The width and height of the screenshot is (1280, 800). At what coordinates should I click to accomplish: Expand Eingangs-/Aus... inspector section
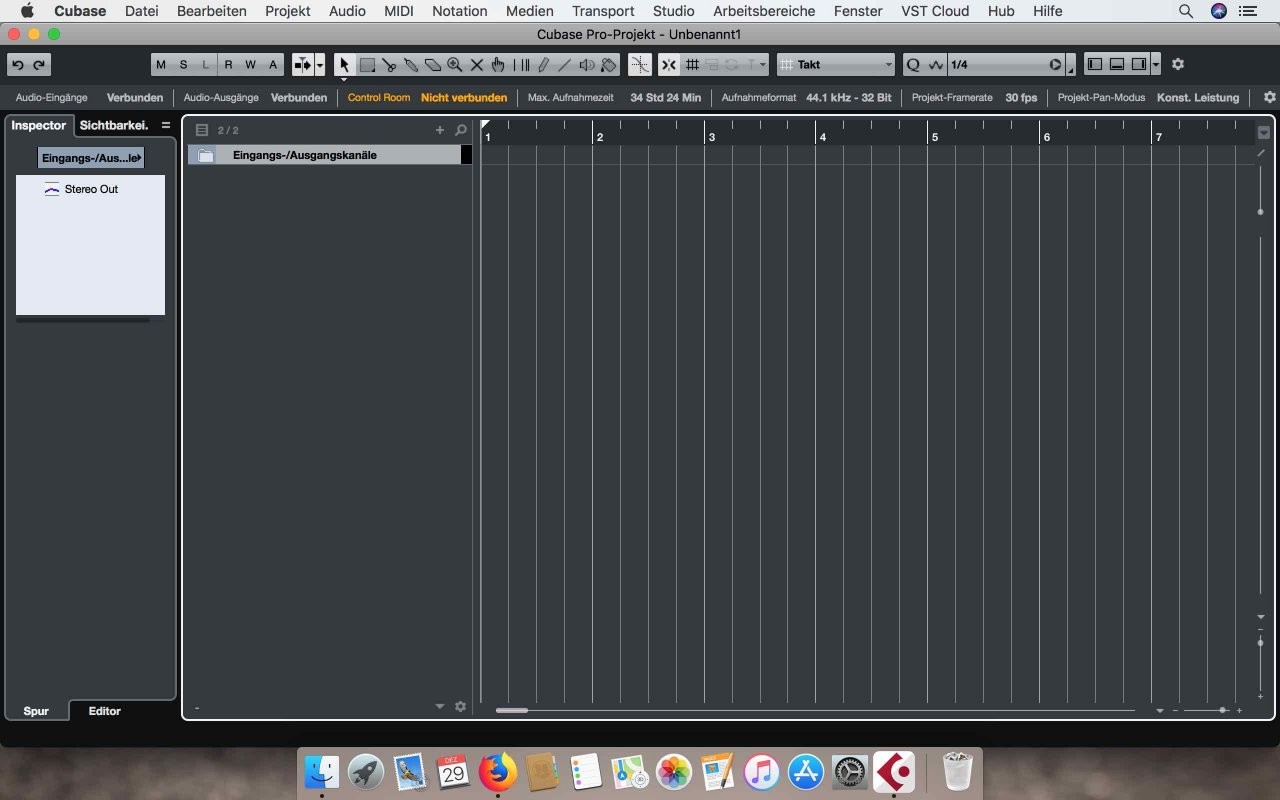91,158
